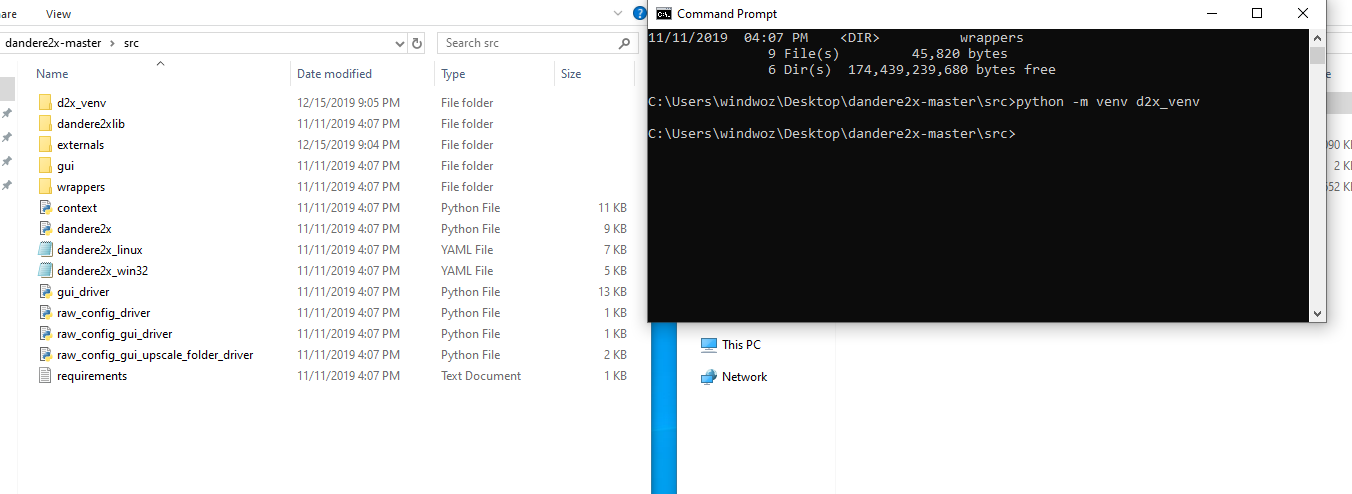The height and width of the screenshot is (494, 1352).
Task: Select the 'd2x_venv' file name
Action: (x=80, y=103)
